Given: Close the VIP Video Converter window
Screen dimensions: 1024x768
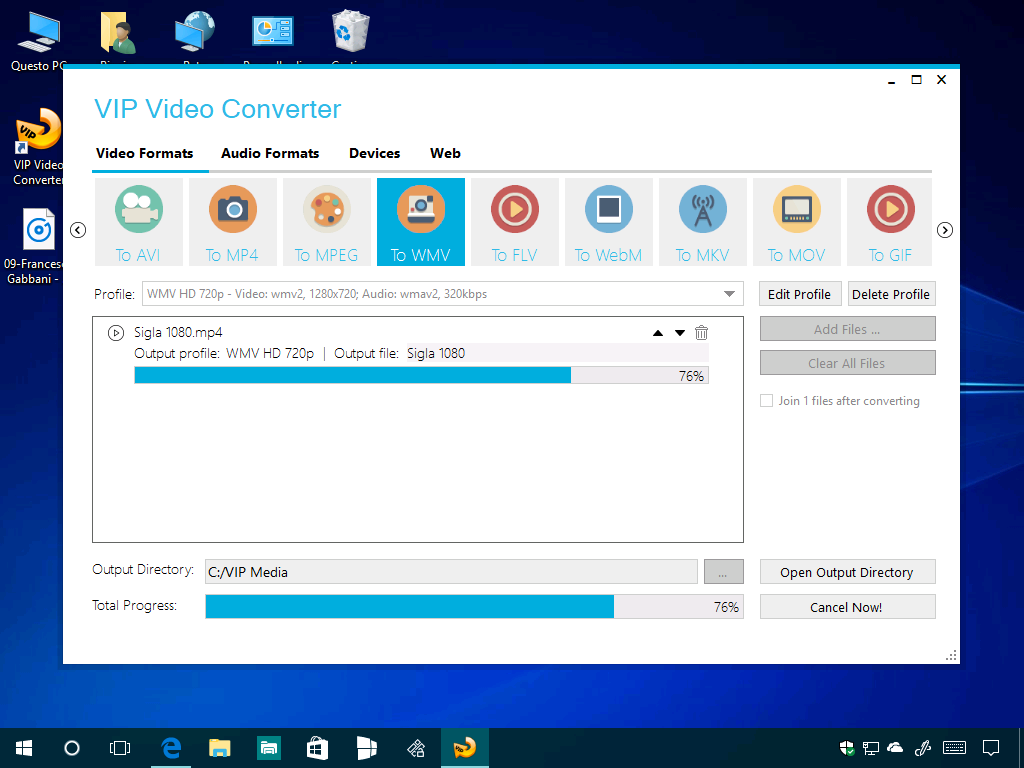Looking at the screenshot, I should [x=942, y=80].
